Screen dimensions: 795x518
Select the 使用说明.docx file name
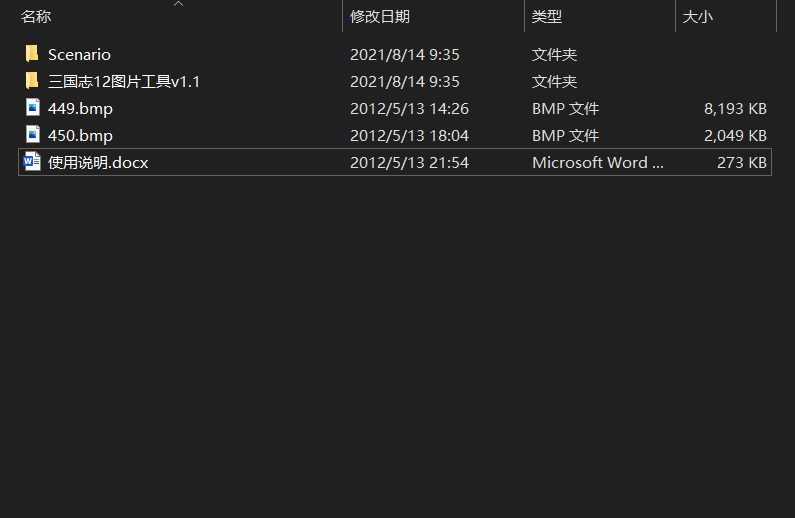[x=98, y=162]
